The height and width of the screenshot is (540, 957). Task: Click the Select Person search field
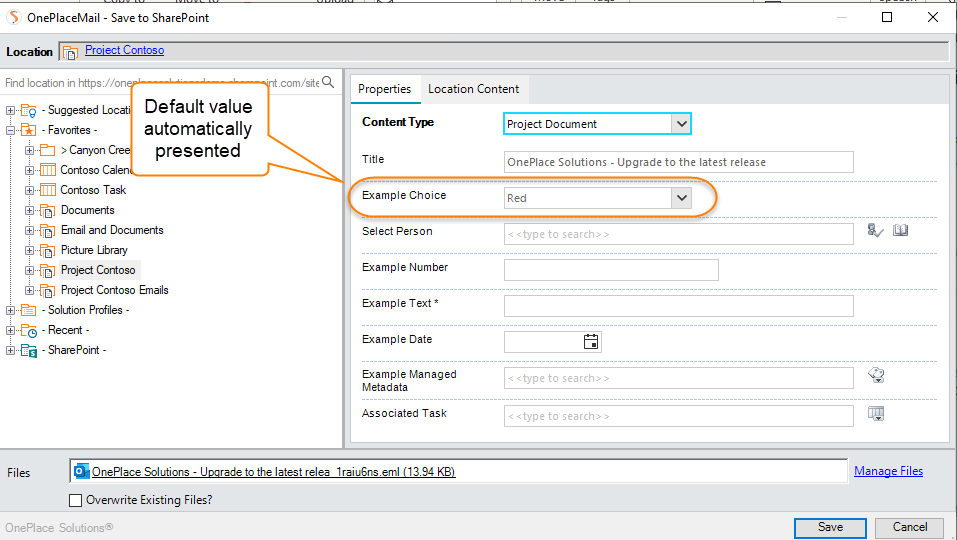tap(679, 234)
